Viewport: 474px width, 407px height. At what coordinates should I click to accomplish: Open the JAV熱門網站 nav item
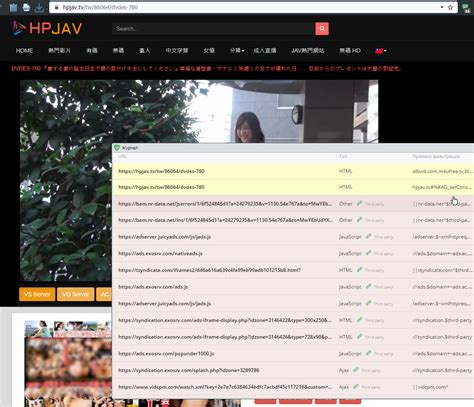point(308,51)
